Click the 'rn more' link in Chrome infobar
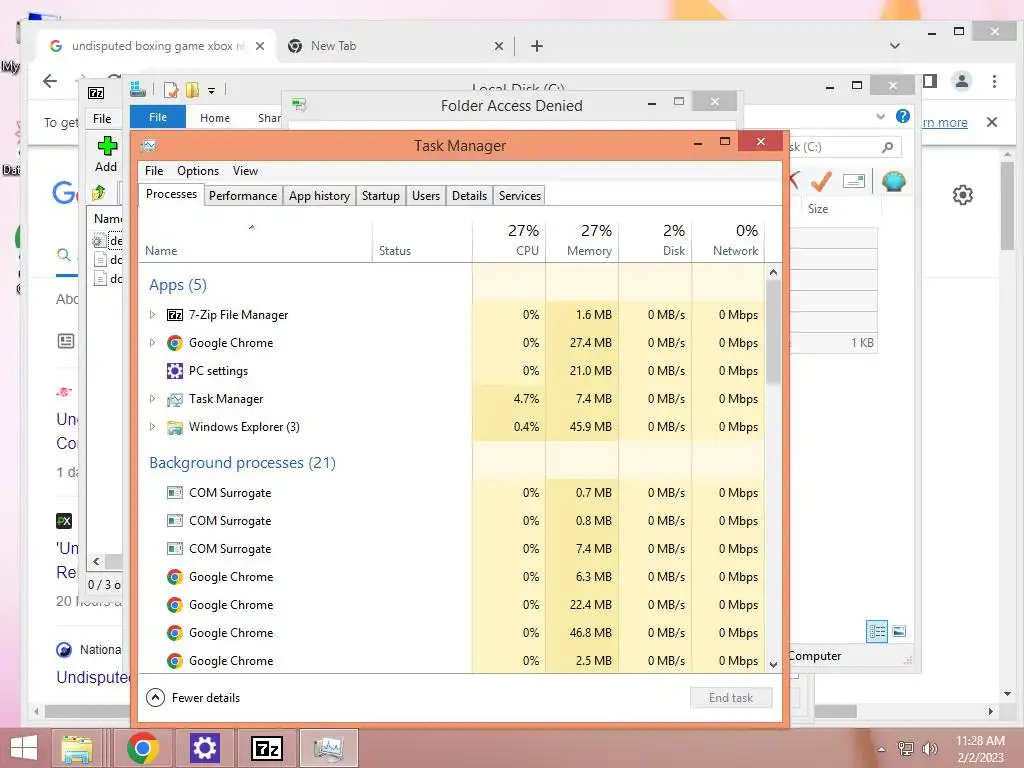This screenshot has height=768, width=1024. [944, 122]
